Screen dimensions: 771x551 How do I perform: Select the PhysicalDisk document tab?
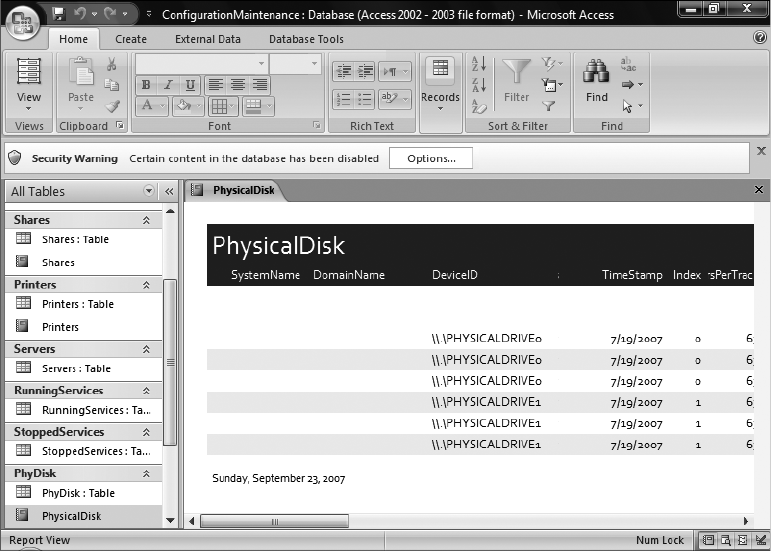click(234, 190)
